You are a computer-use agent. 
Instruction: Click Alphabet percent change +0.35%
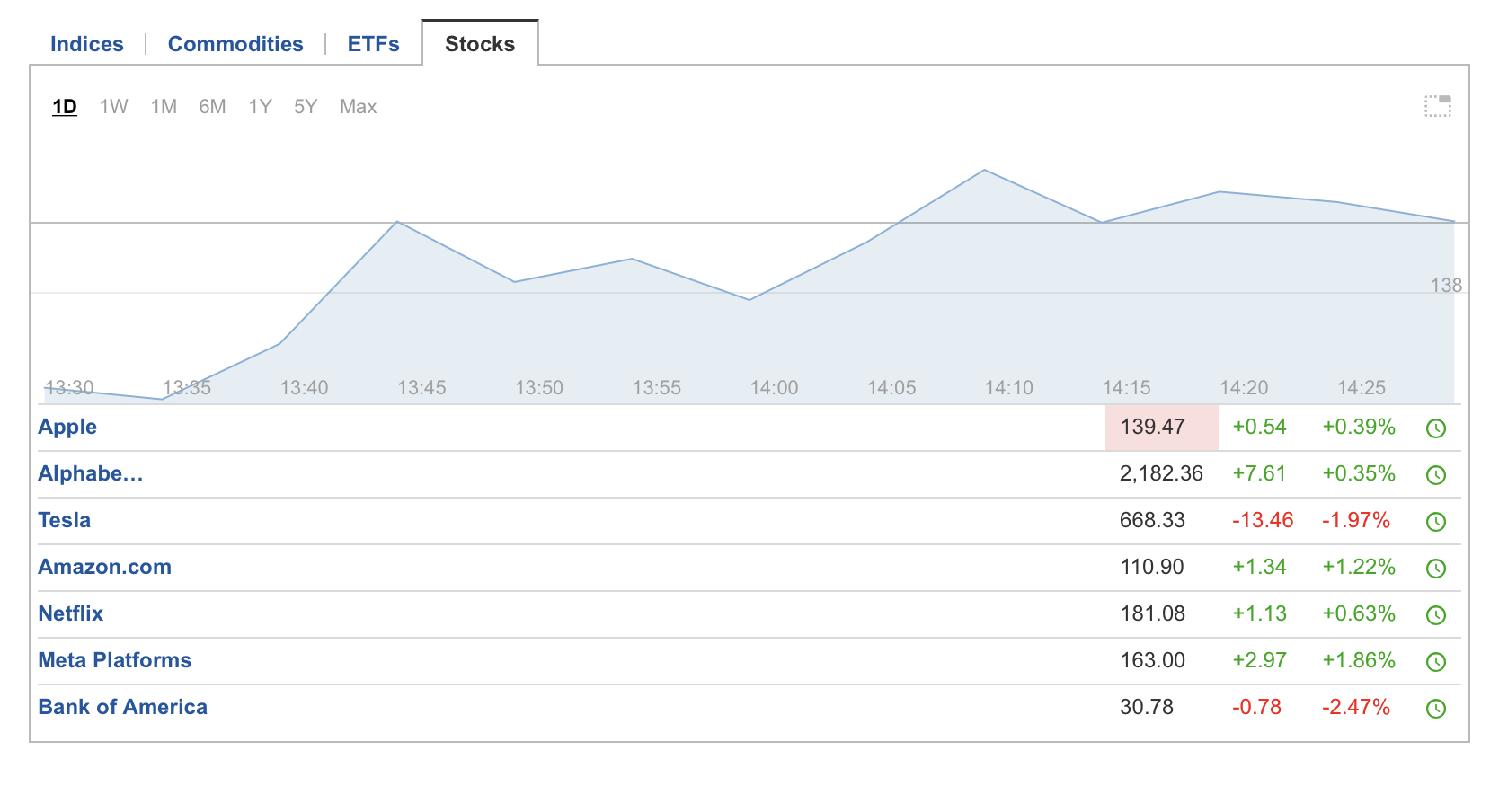click(1359, 473)
